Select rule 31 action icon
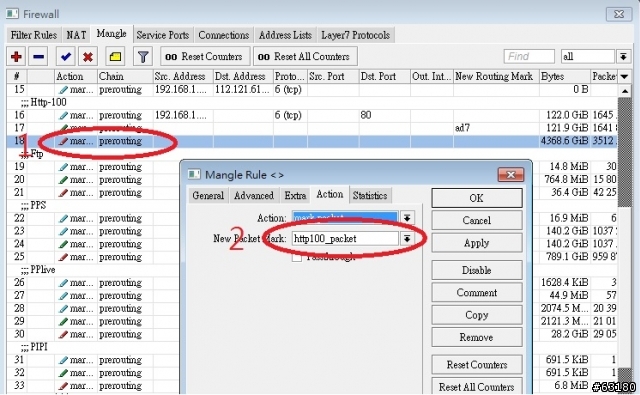 pyautogui.click(x=63, y=360)
